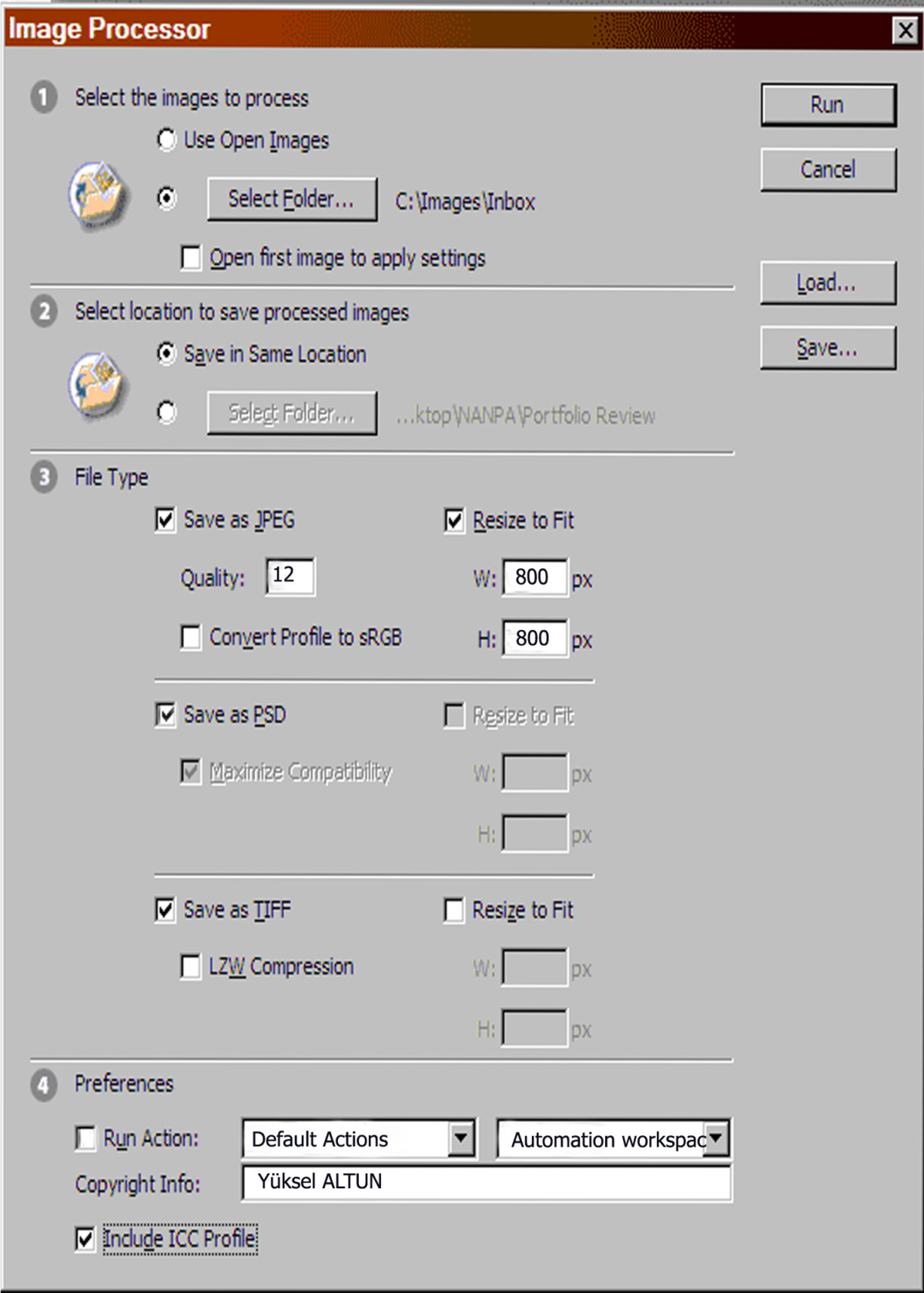Enable LZW Compression for TIFF

(191, 966)
